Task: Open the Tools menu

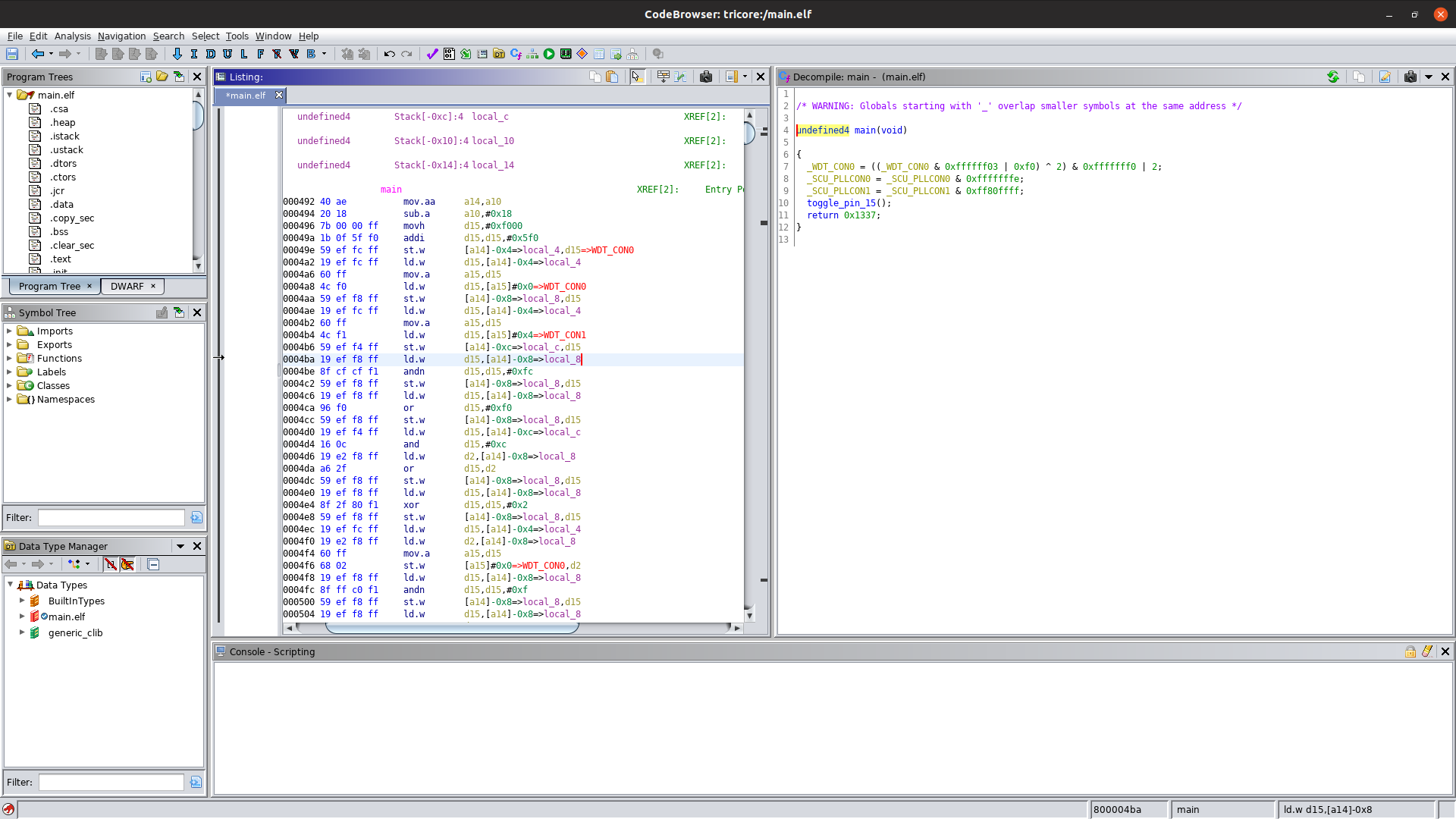Action: coord(237,36)
